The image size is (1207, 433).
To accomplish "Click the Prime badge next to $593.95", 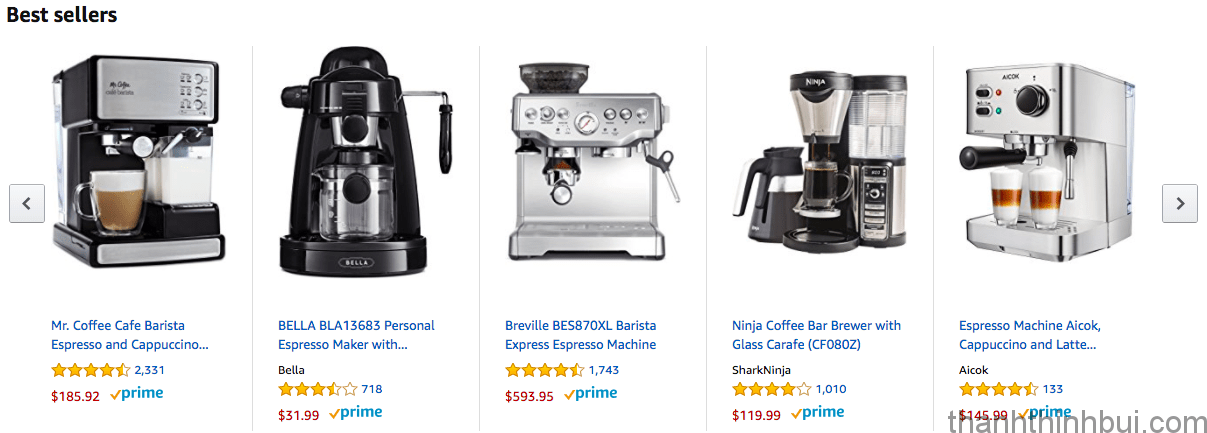I will click(x=590, y=394).
